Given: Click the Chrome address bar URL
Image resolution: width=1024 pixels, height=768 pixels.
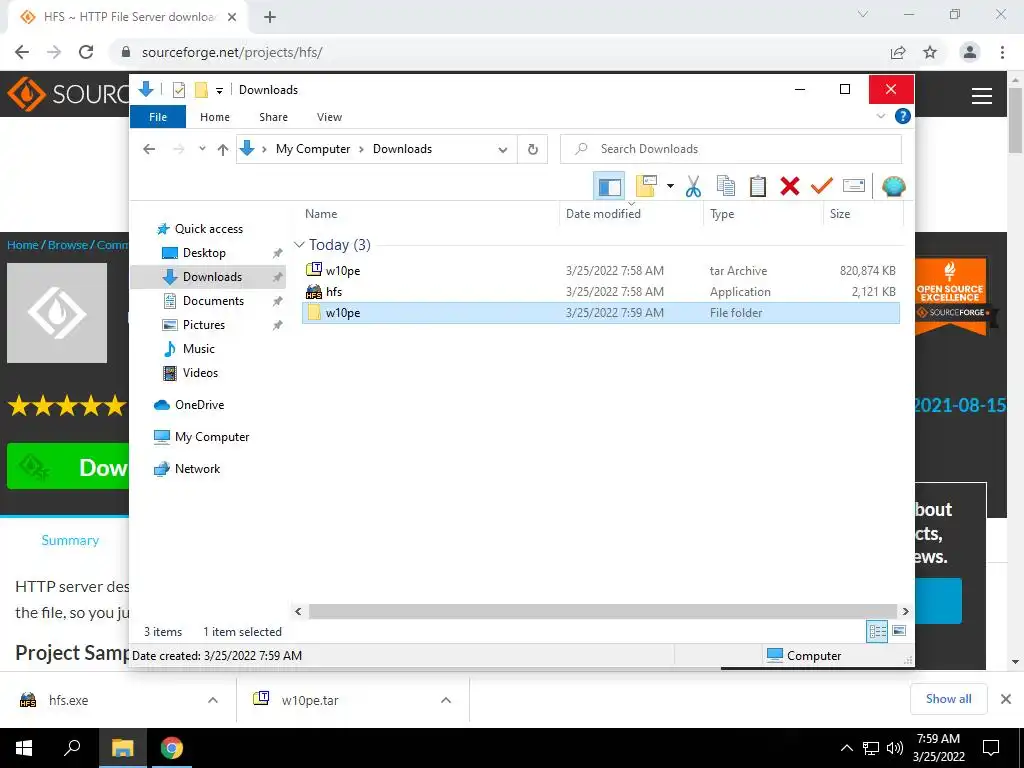Looking at the screenshot, I should coord(232,52).
